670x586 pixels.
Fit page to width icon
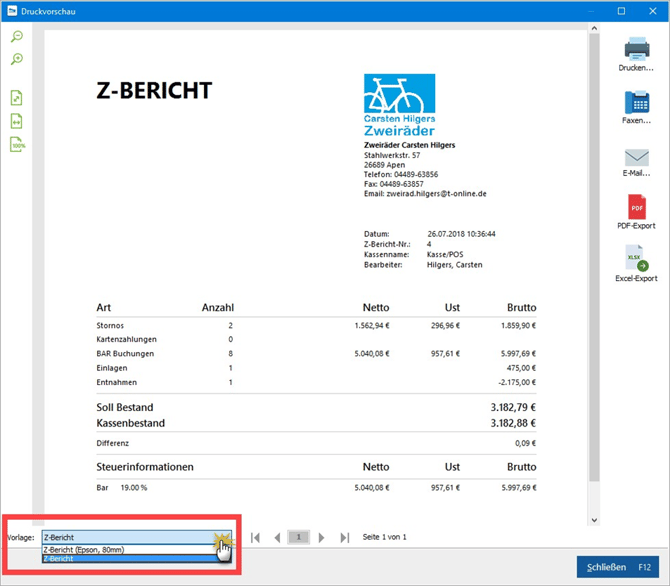click(17, 121)
